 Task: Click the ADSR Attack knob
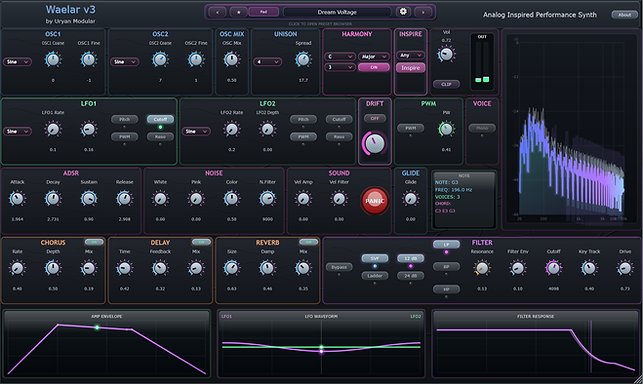pyautogui.click(x=17, y=199)
